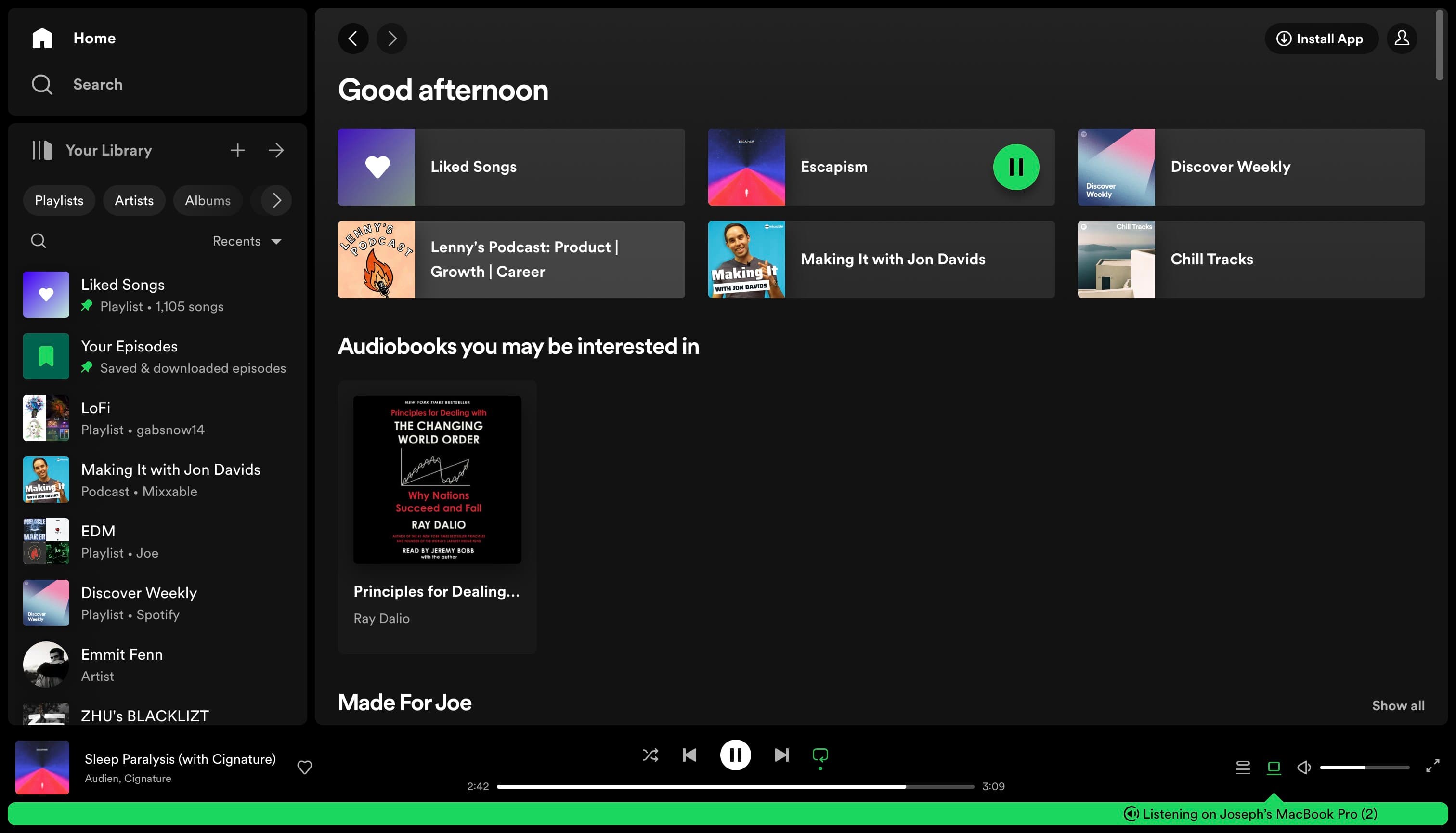
Task: Search within Your Library
Action: click(39, 241)
